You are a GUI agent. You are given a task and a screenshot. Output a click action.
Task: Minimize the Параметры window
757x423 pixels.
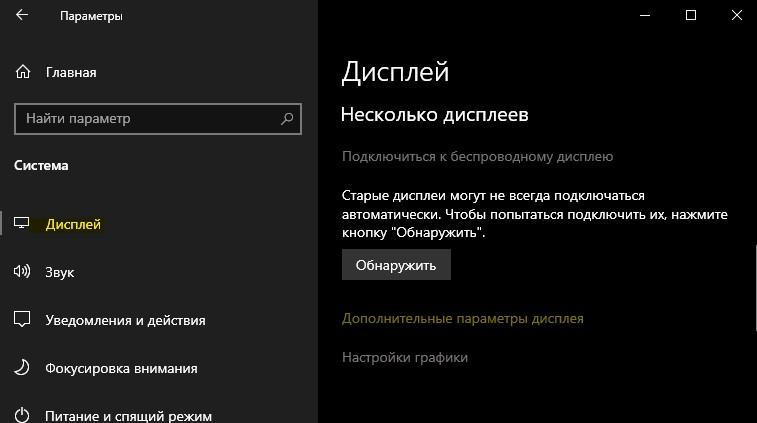pos(645,15)
